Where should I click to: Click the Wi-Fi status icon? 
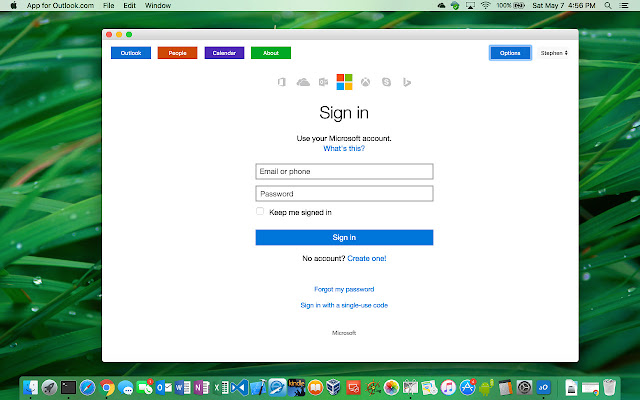[x=485, y=6]
